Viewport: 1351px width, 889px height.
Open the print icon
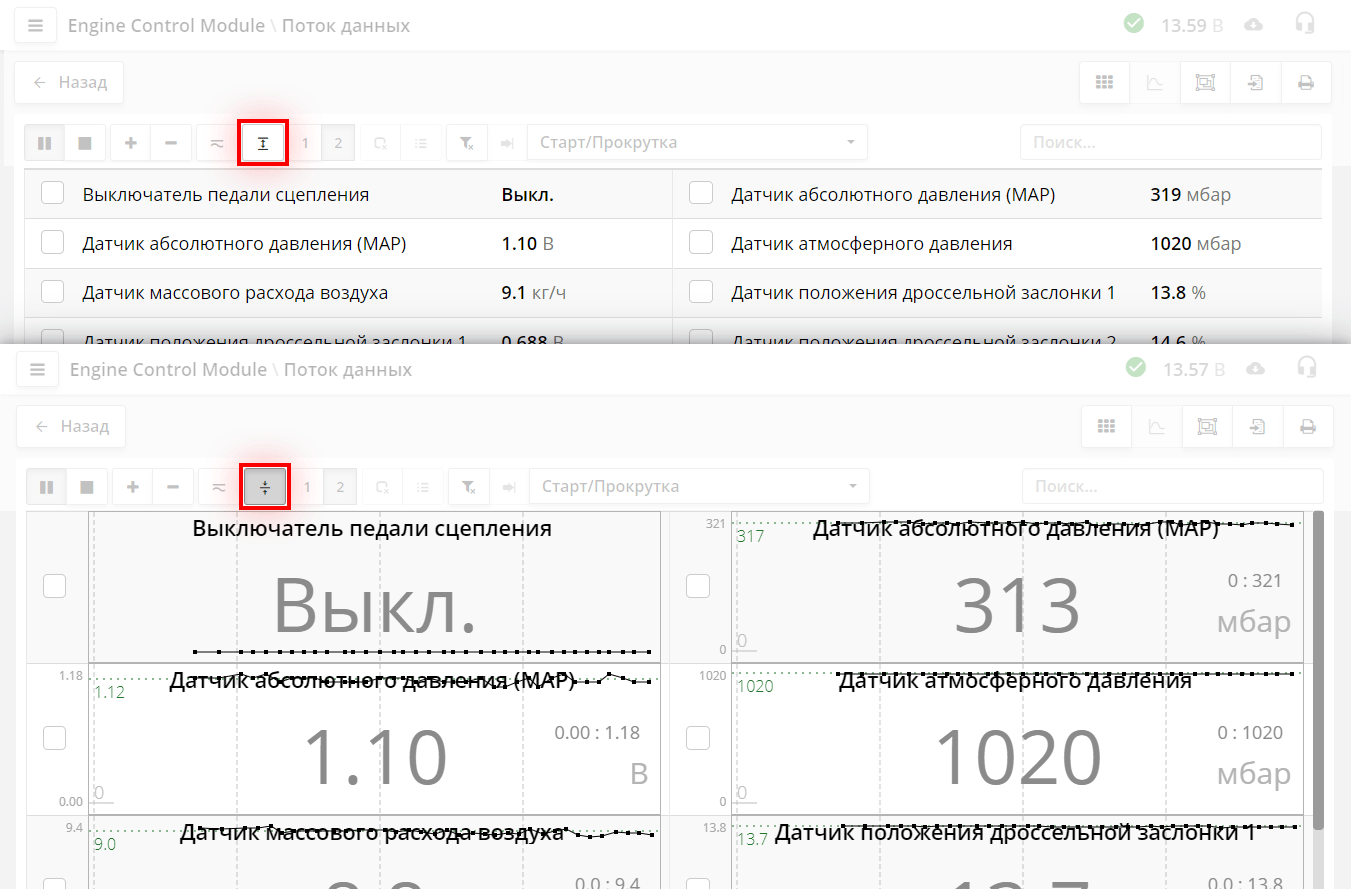(x=1306, y=82)
